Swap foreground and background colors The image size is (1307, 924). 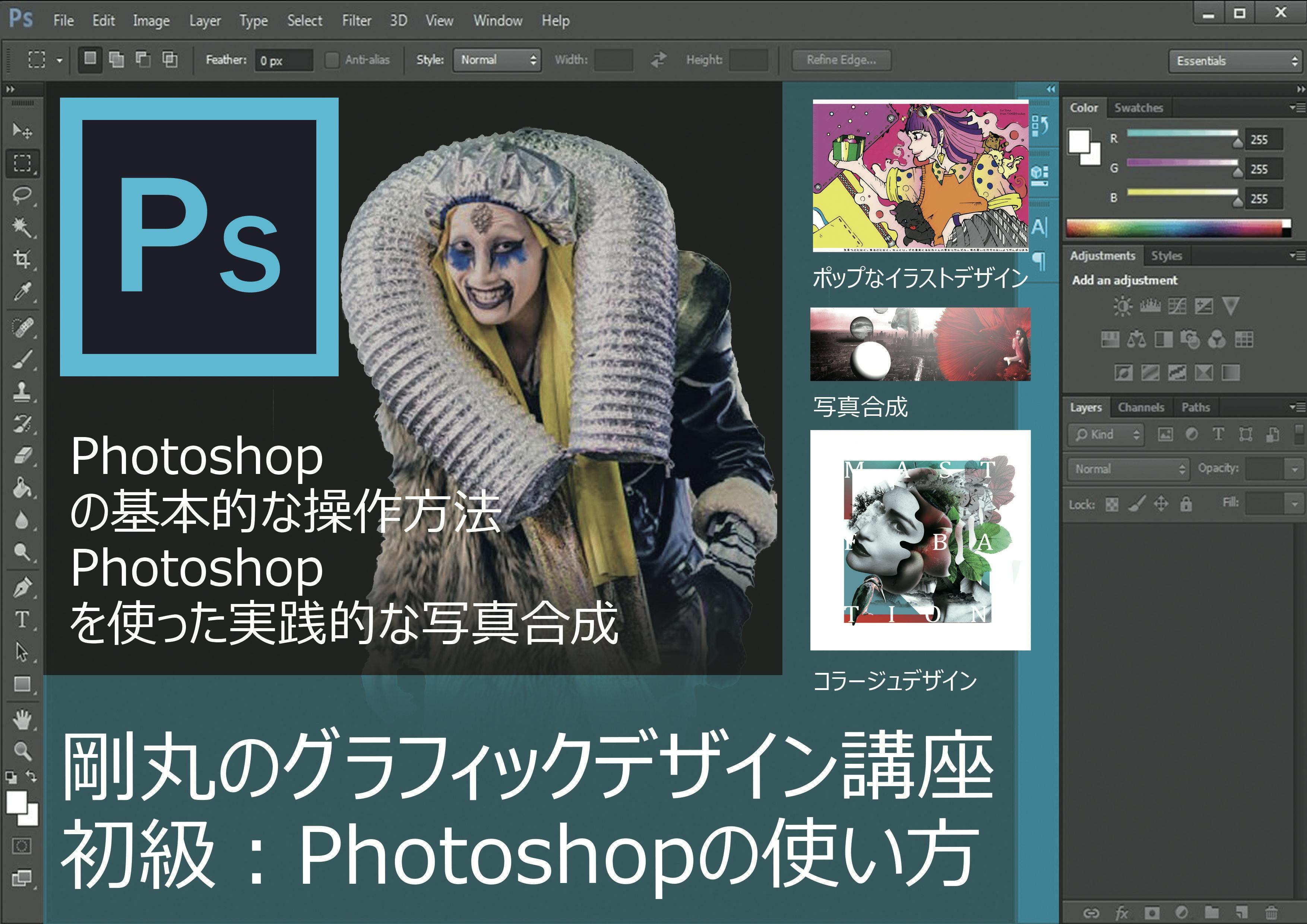(x=32, y=776)
